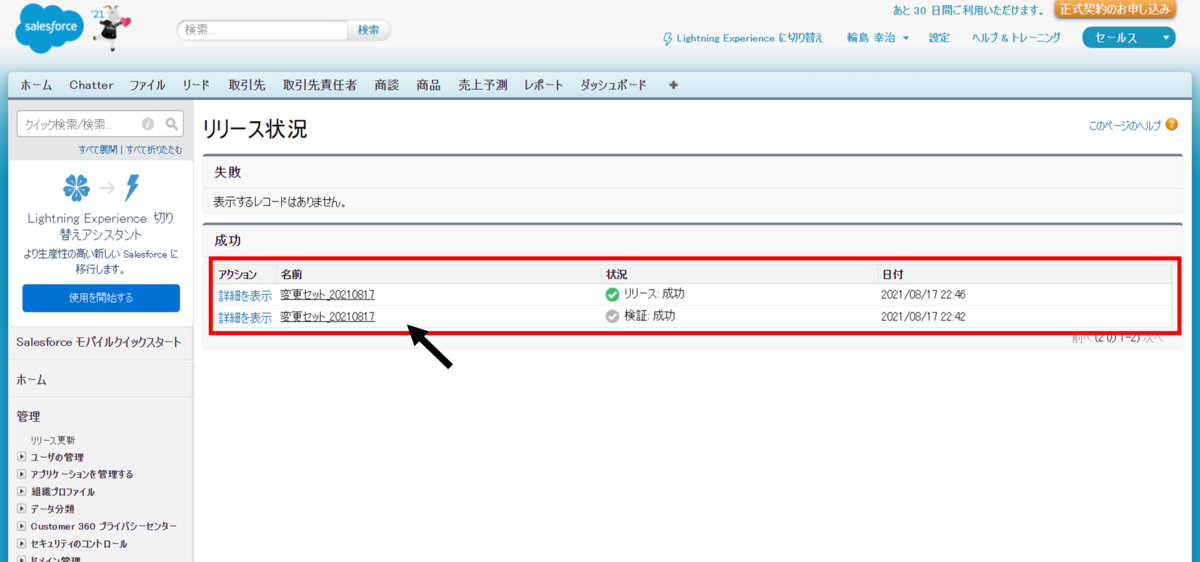Click the 日付 column header
Viewport: 1200px width, 562px height.
892,274
